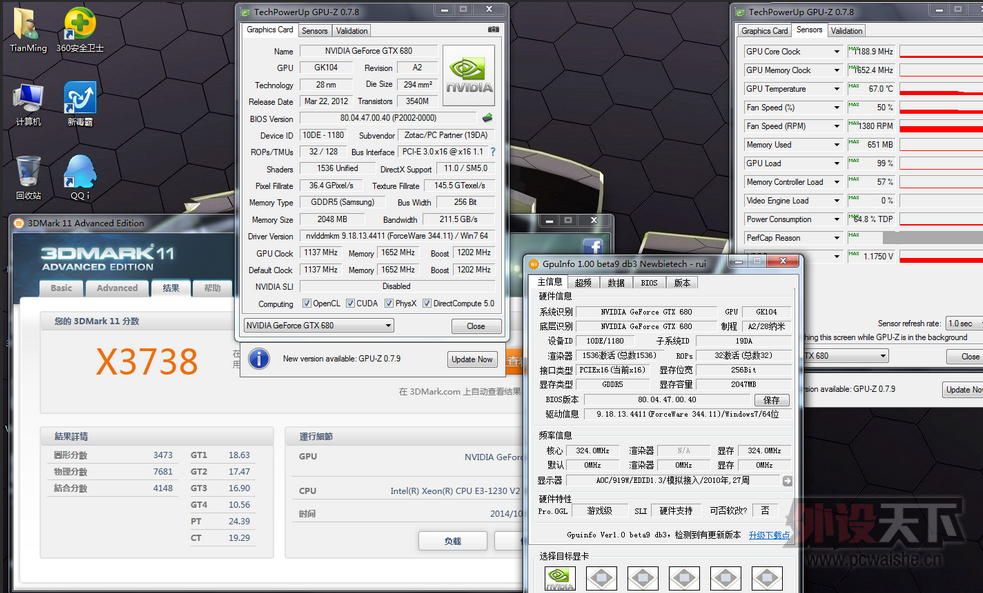
Task: Click the X3738 score in 3DMark
Action: click(147, 362)
